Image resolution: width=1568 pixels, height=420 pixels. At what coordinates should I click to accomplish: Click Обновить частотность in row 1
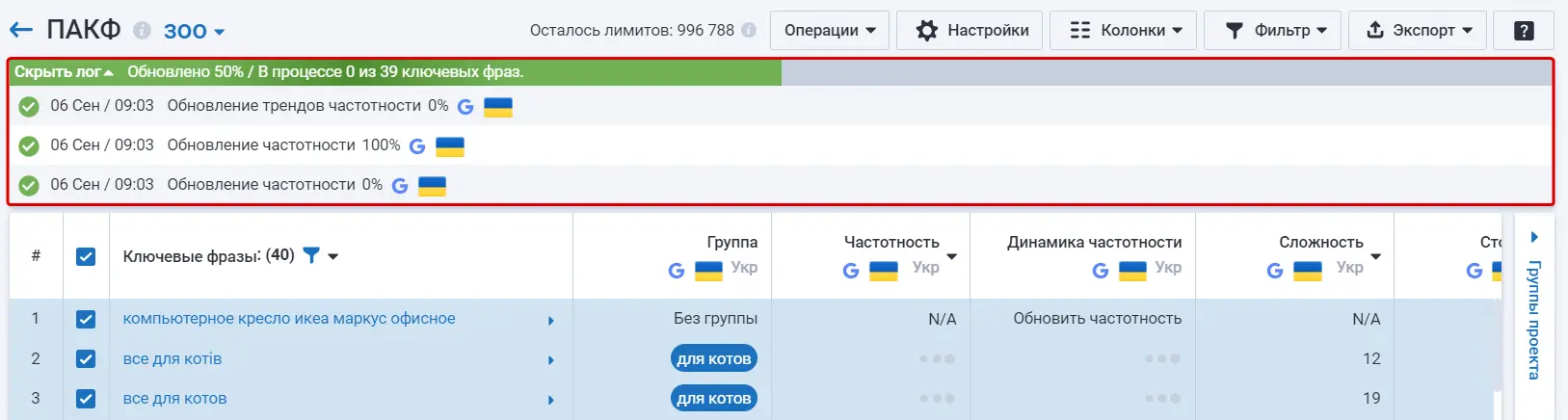coord(1097,319)
